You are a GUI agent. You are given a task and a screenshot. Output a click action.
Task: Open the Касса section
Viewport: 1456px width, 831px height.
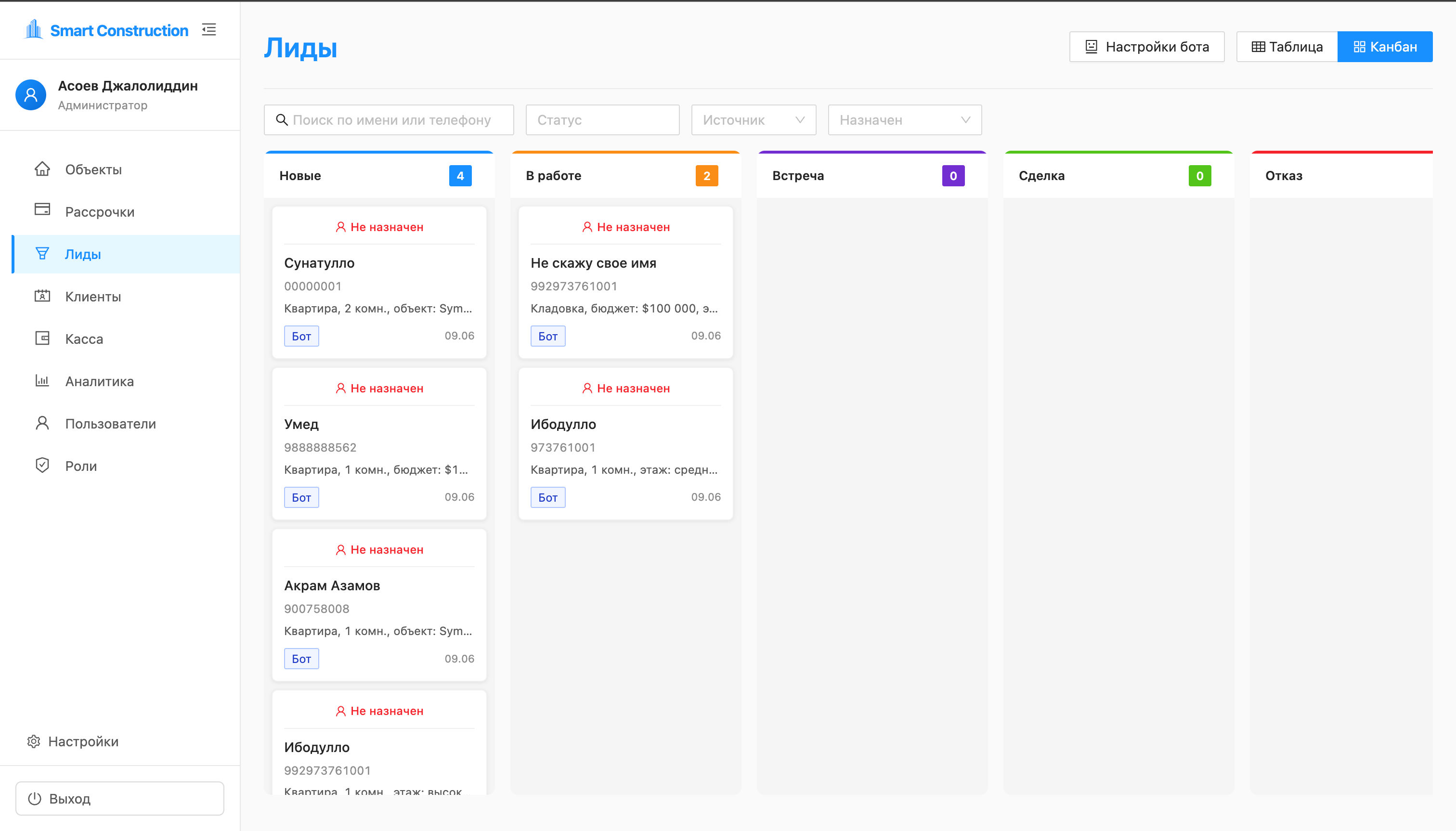click(x=126, y=339)
